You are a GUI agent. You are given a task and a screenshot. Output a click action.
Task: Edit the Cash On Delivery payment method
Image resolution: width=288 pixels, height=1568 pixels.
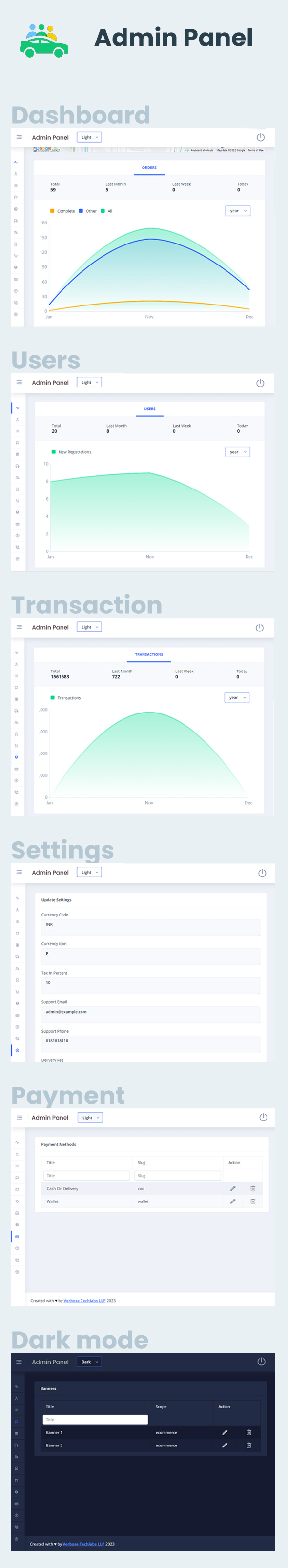[x=232, y=1188]
